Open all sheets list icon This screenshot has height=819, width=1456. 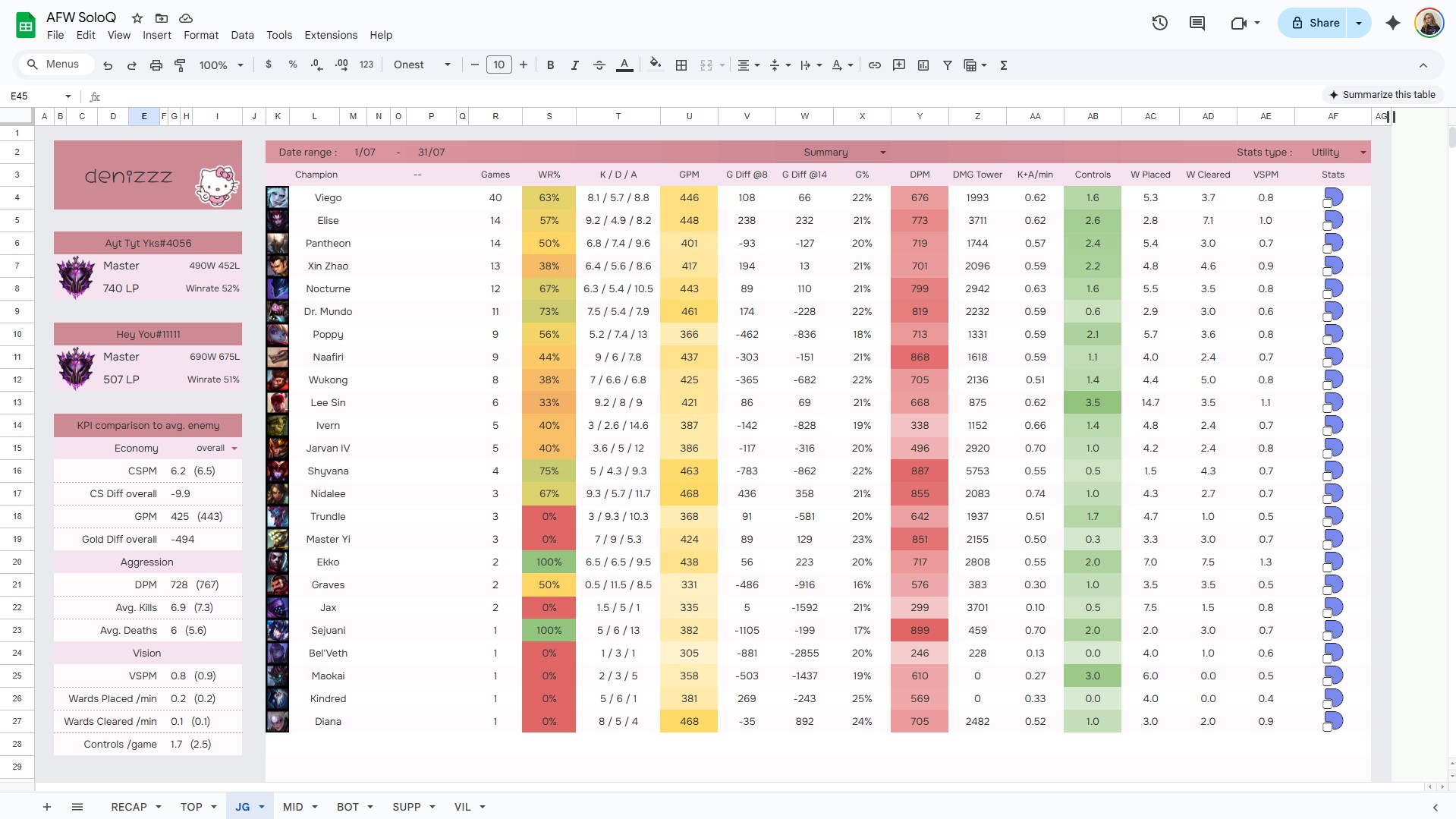[x=77, y=807]
